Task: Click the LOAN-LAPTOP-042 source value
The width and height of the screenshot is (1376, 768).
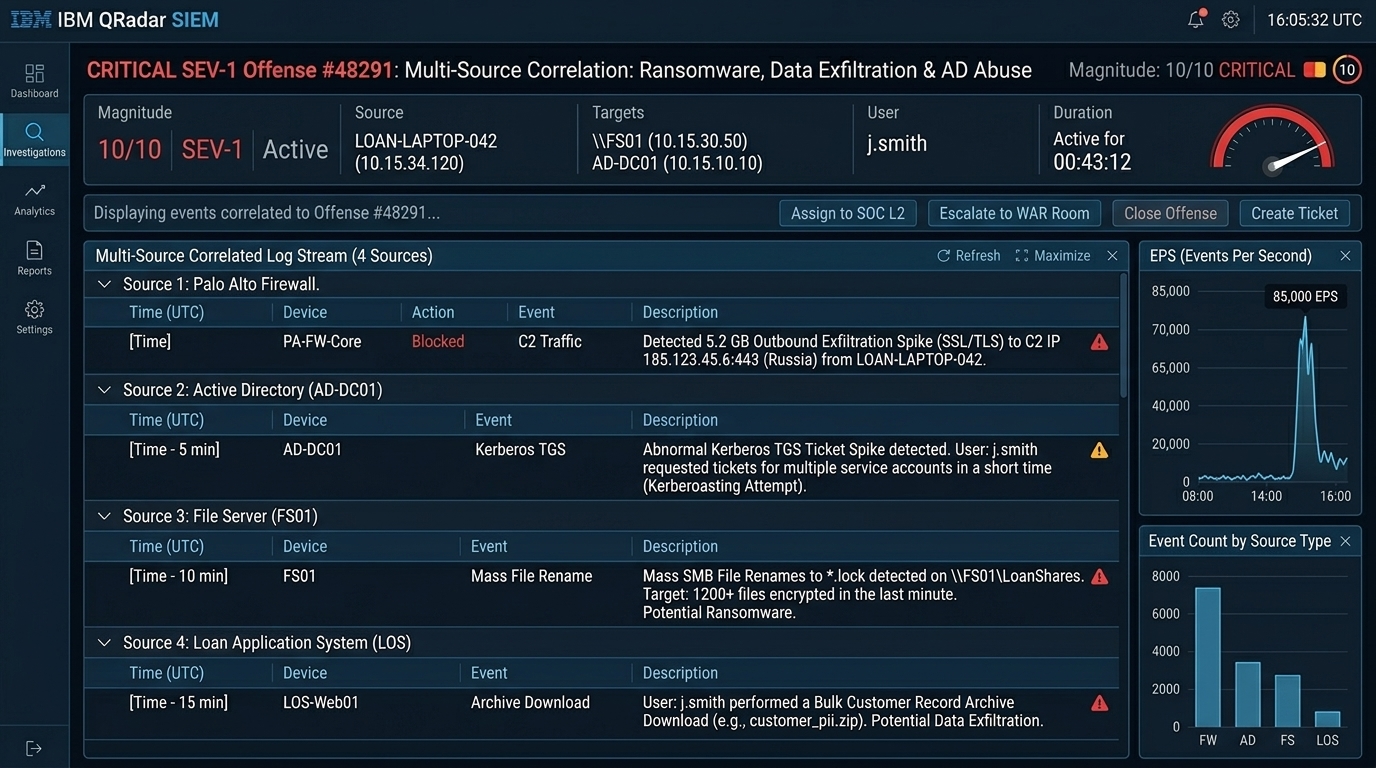Action: (x=426, y=141)
